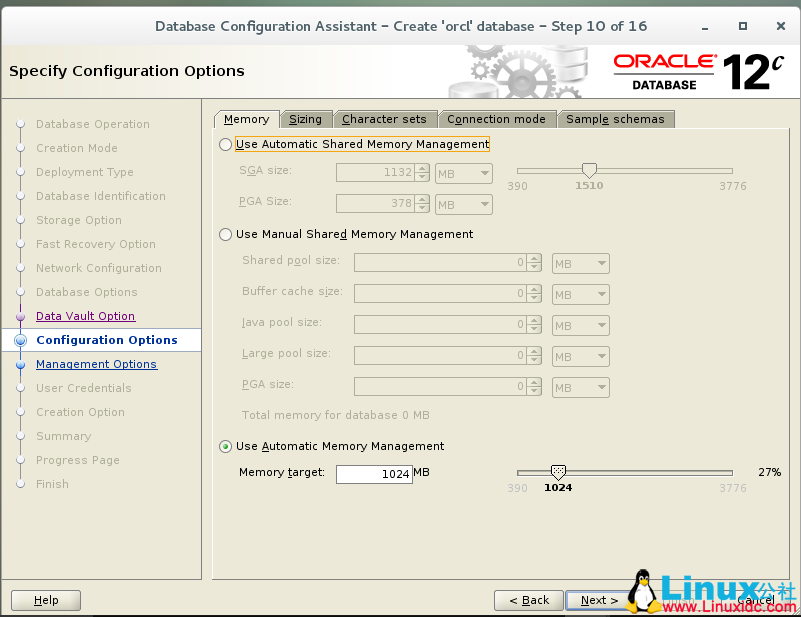This screenshot has height=617, width=801.
Task: Open the Sample schemas tab
Action: point(615,118)
